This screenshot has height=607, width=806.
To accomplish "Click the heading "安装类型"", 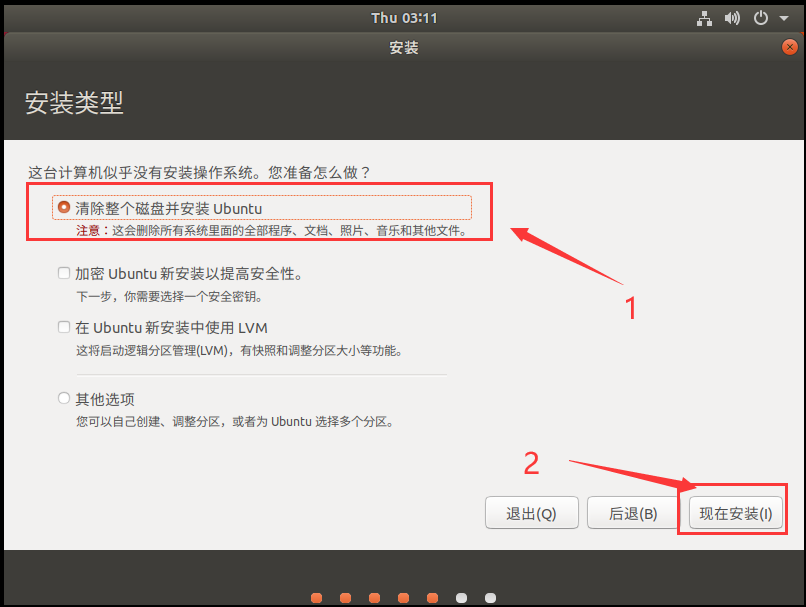I will [x=74, y=102].
